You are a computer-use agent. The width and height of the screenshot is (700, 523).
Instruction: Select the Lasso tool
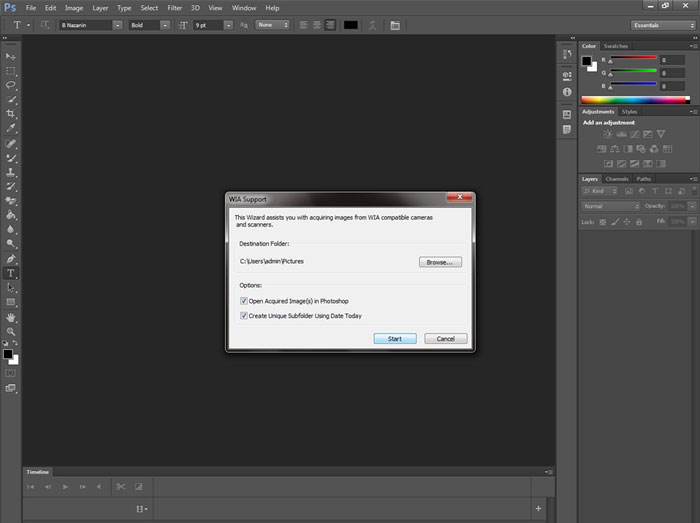11,85
